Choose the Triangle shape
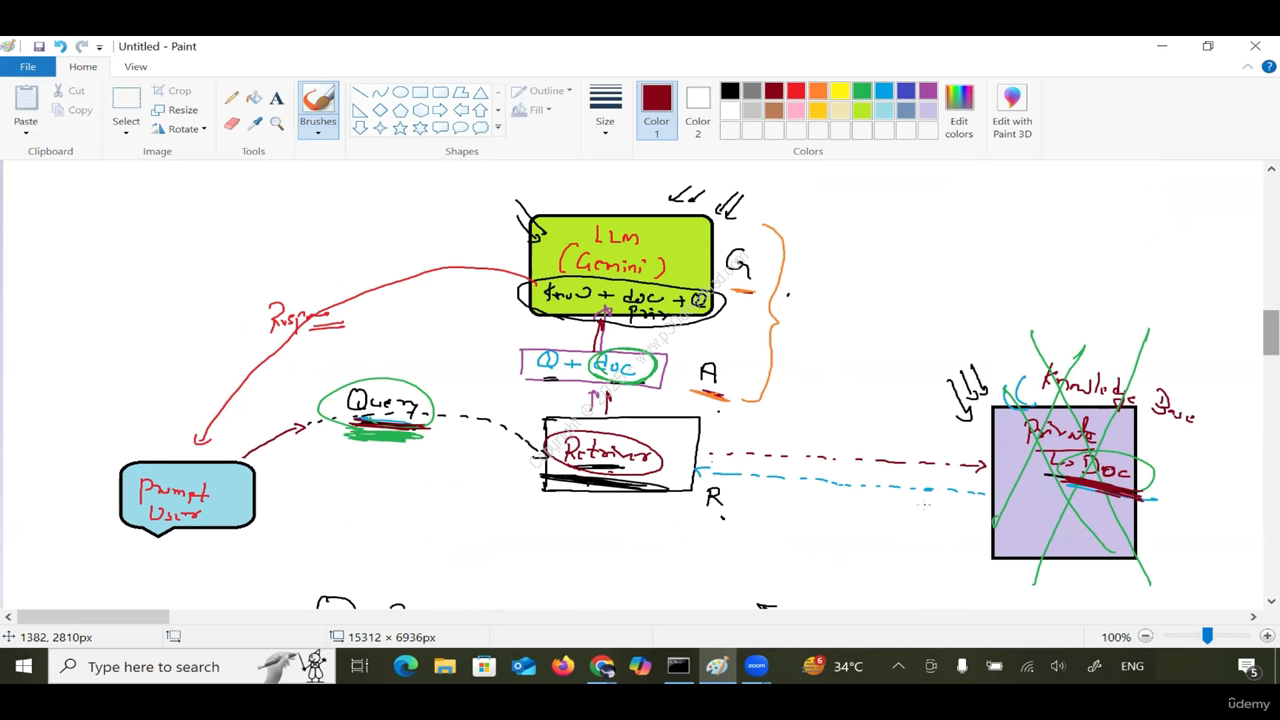The width and height of the screenshot is (1280, 720). [480, 92]
